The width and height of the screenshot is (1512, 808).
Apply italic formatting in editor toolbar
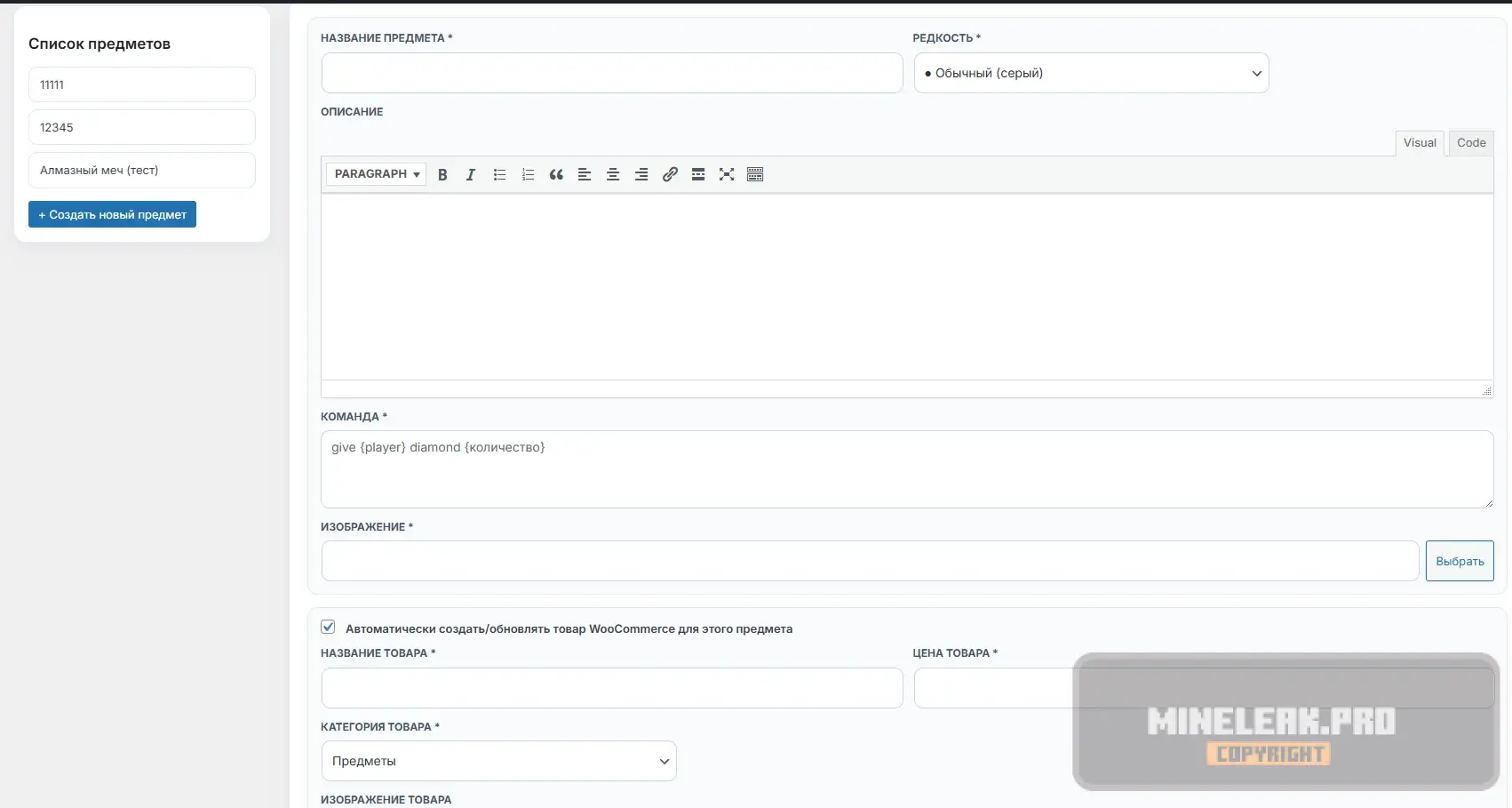[x=471, y=174]
